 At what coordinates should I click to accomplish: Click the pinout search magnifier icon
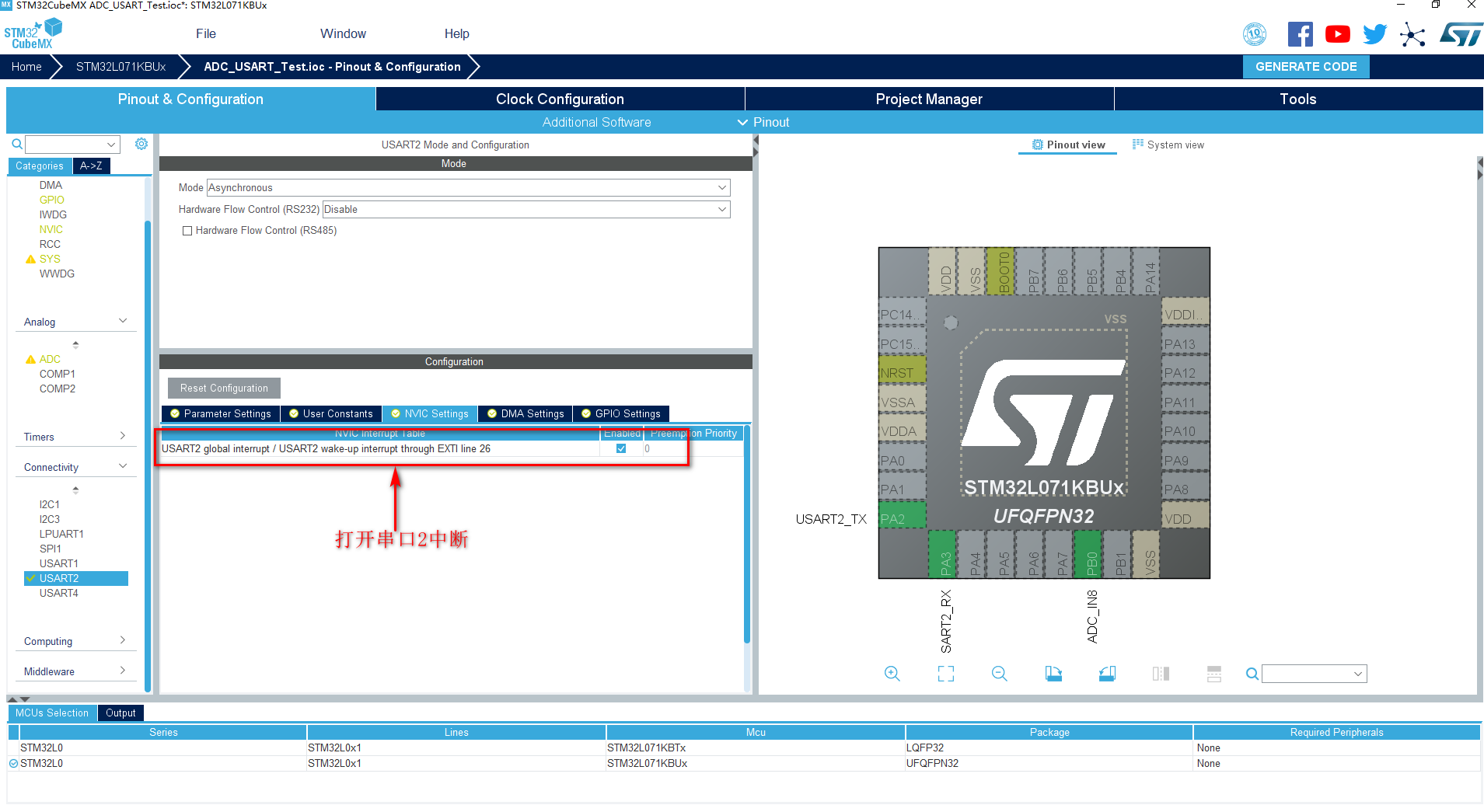1252,674
